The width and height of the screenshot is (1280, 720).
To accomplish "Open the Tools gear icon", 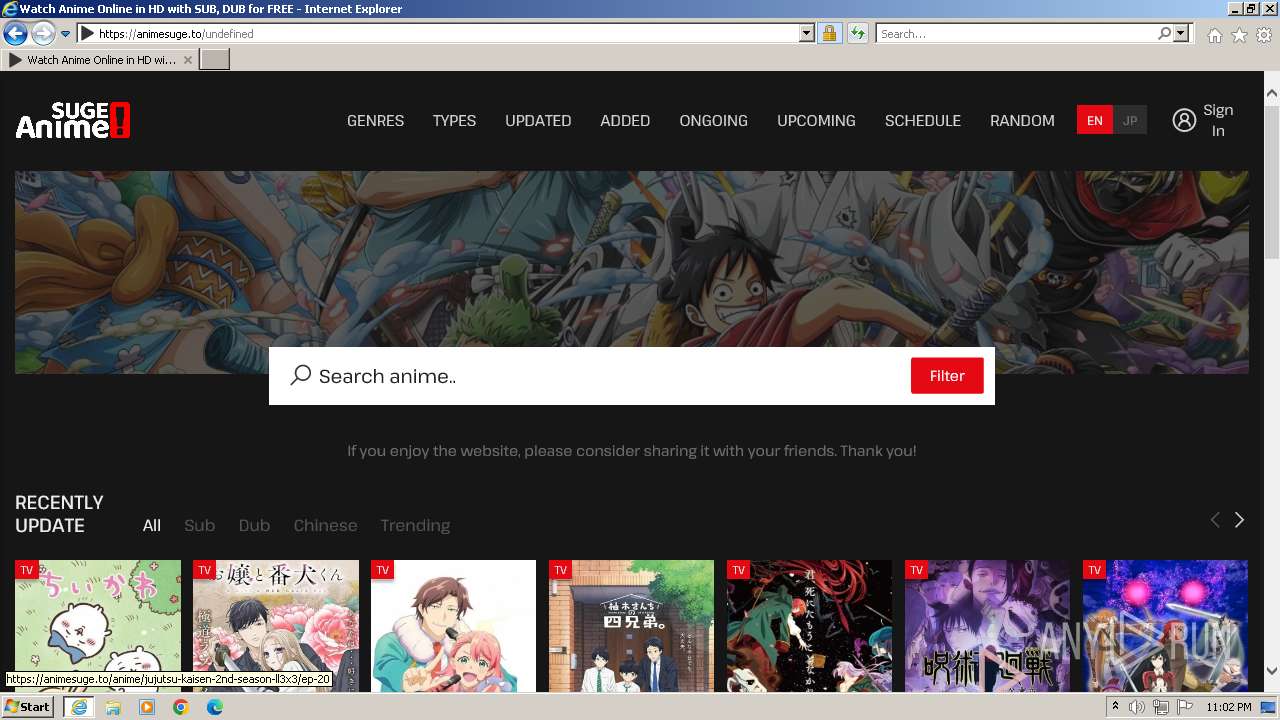I will pos(1264,34).
